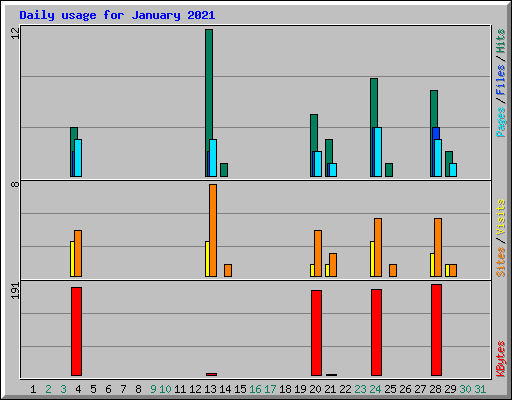Screen dimensions: 512x400
Task: Click the cyan 'Pages' legend label
Action: point(500,122)
